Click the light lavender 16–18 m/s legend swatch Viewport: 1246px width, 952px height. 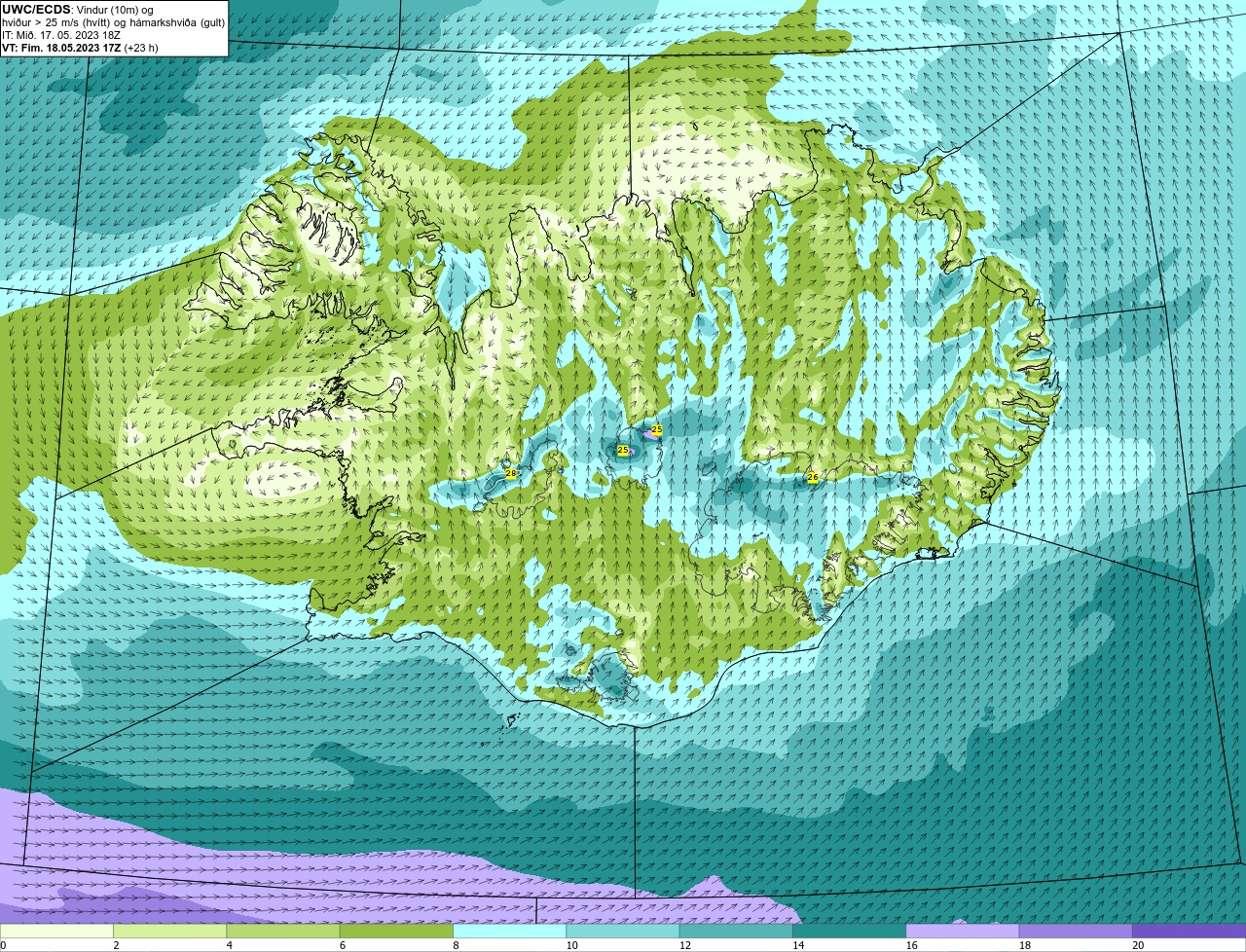pos(963,931)
